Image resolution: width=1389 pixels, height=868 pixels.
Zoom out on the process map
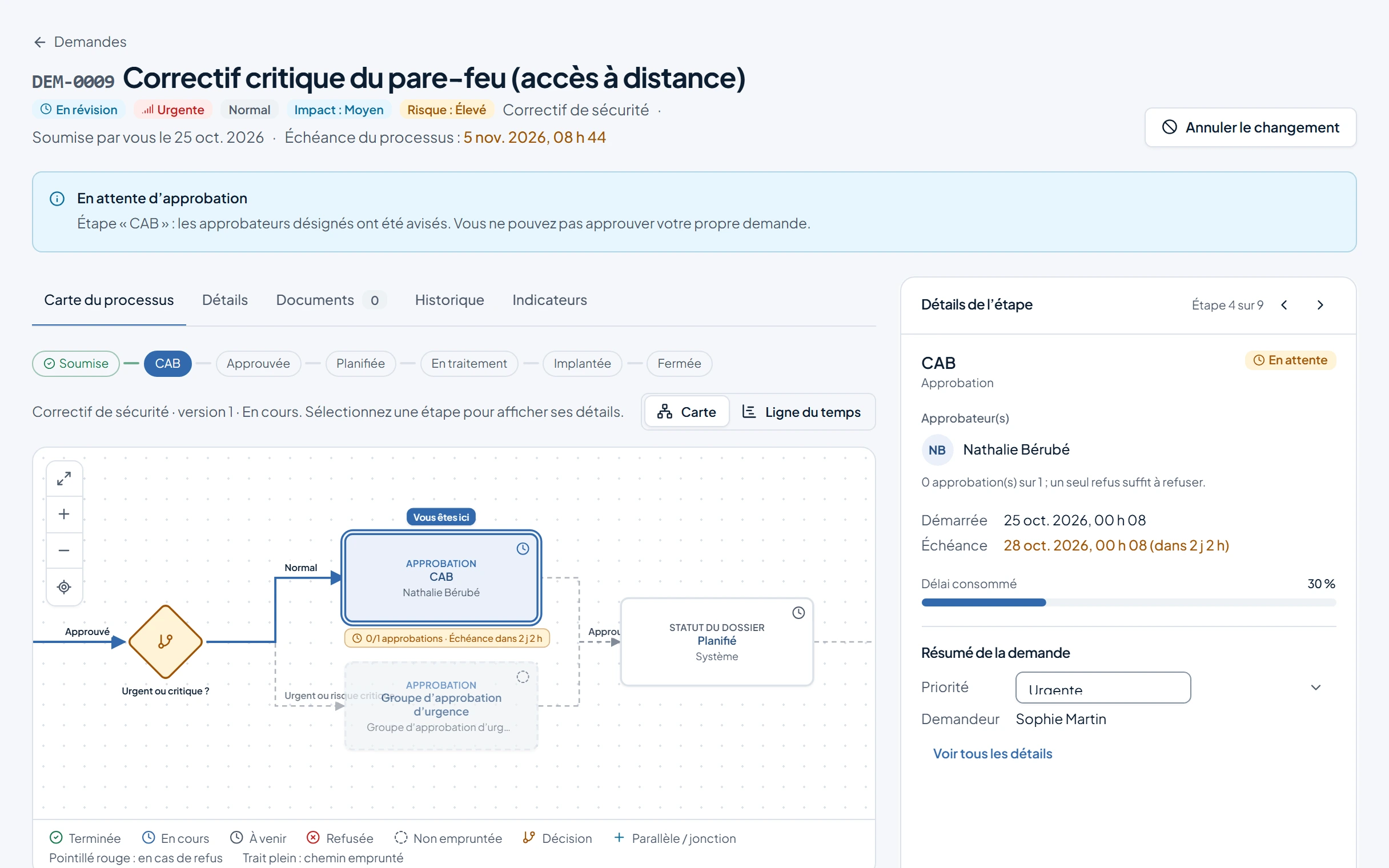[65, 550]
